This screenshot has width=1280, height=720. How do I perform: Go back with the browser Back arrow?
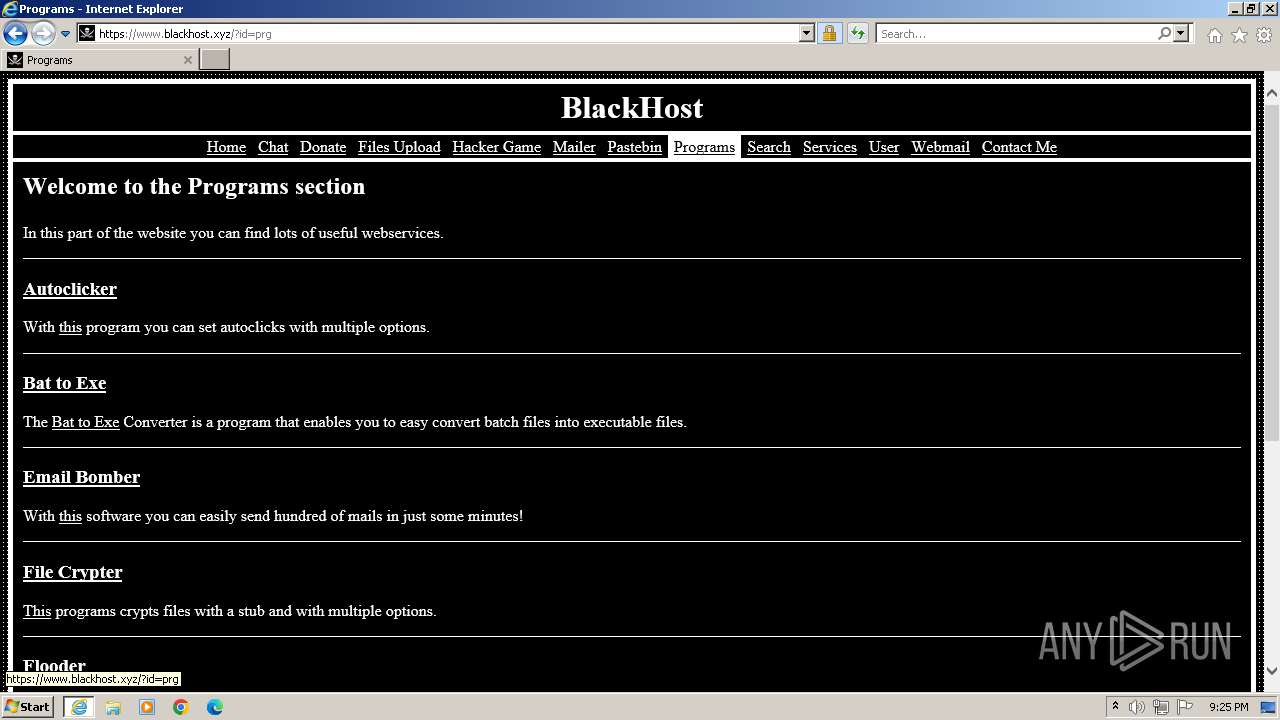[x=15, y=33]
